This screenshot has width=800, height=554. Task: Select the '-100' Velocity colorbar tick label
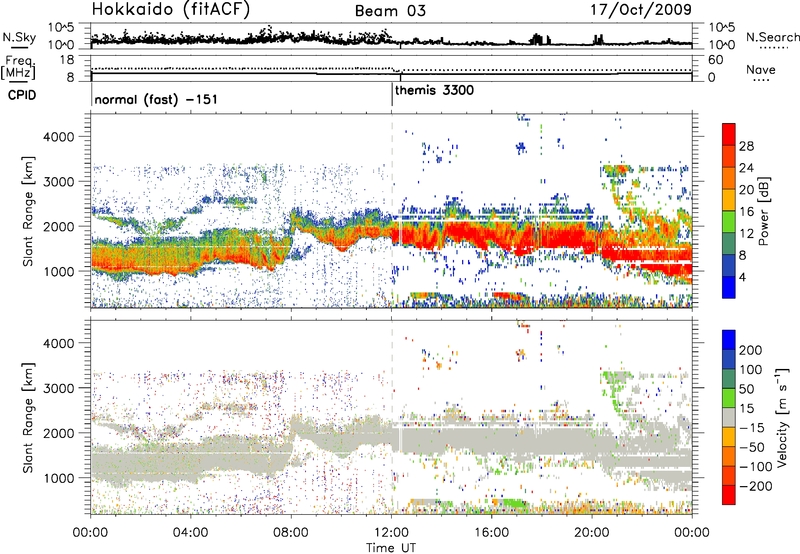point(756,466)
